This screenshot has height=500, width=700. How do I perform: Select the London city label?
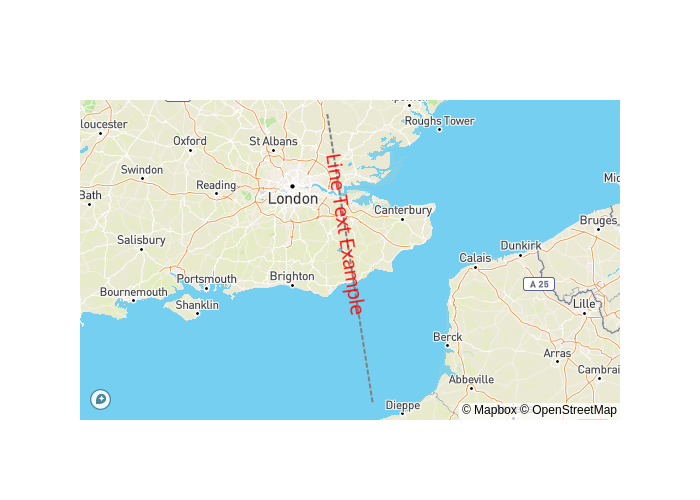coord(293,199)
